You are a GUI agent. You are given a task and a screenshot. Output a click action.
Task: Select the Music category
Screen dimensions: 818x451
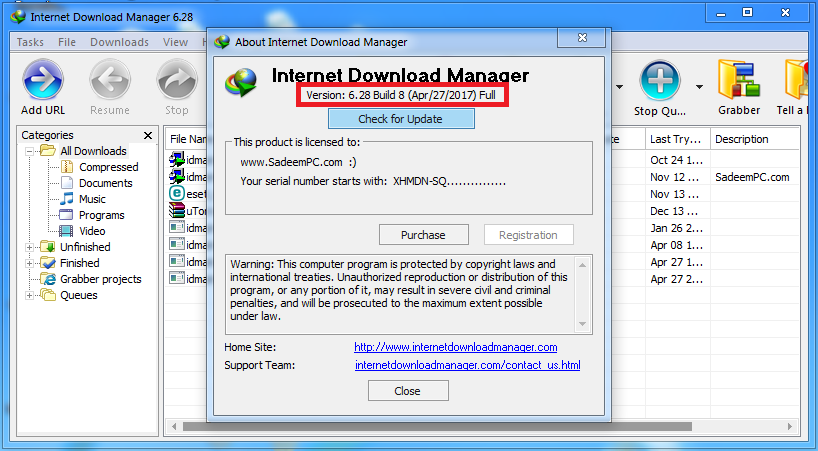click(x=92, y=199)
